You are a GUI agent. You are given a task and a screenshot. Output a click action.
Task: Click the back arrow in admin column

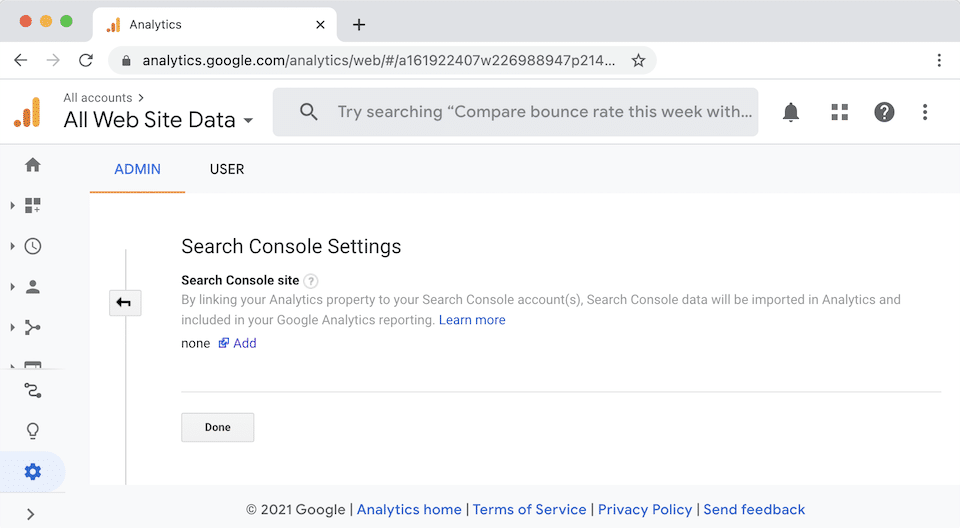pyautogui.click(x=125, y=303)
